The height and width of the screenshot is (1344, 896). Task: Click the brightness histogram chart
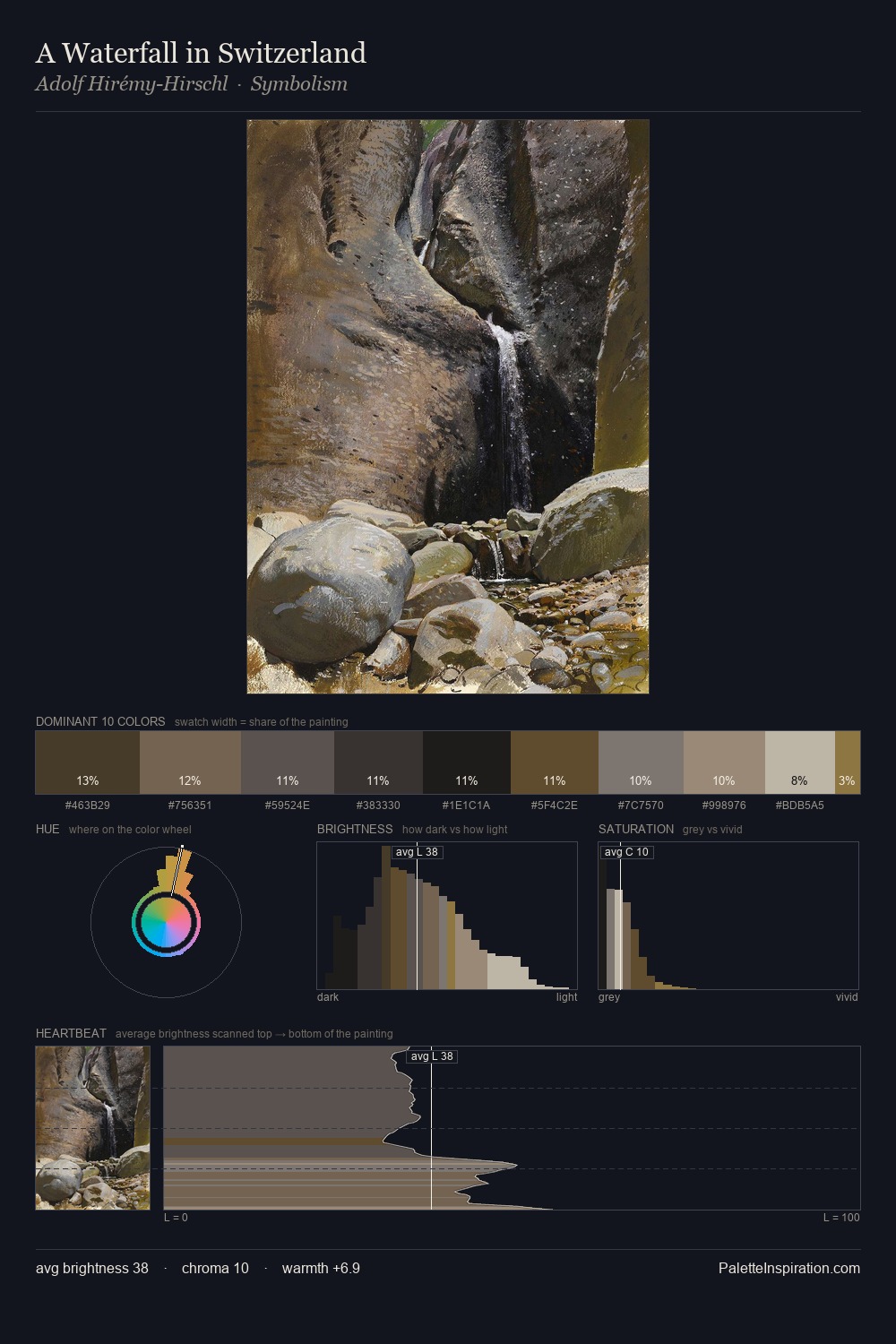point(447,916)
